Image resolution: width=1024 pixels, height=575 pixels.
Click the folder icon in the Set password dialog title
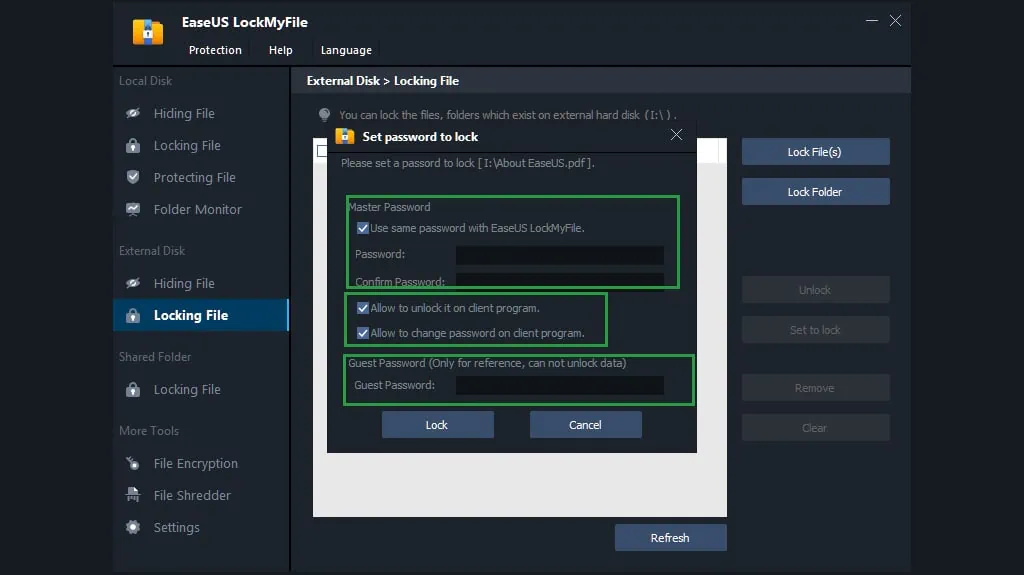345,136
